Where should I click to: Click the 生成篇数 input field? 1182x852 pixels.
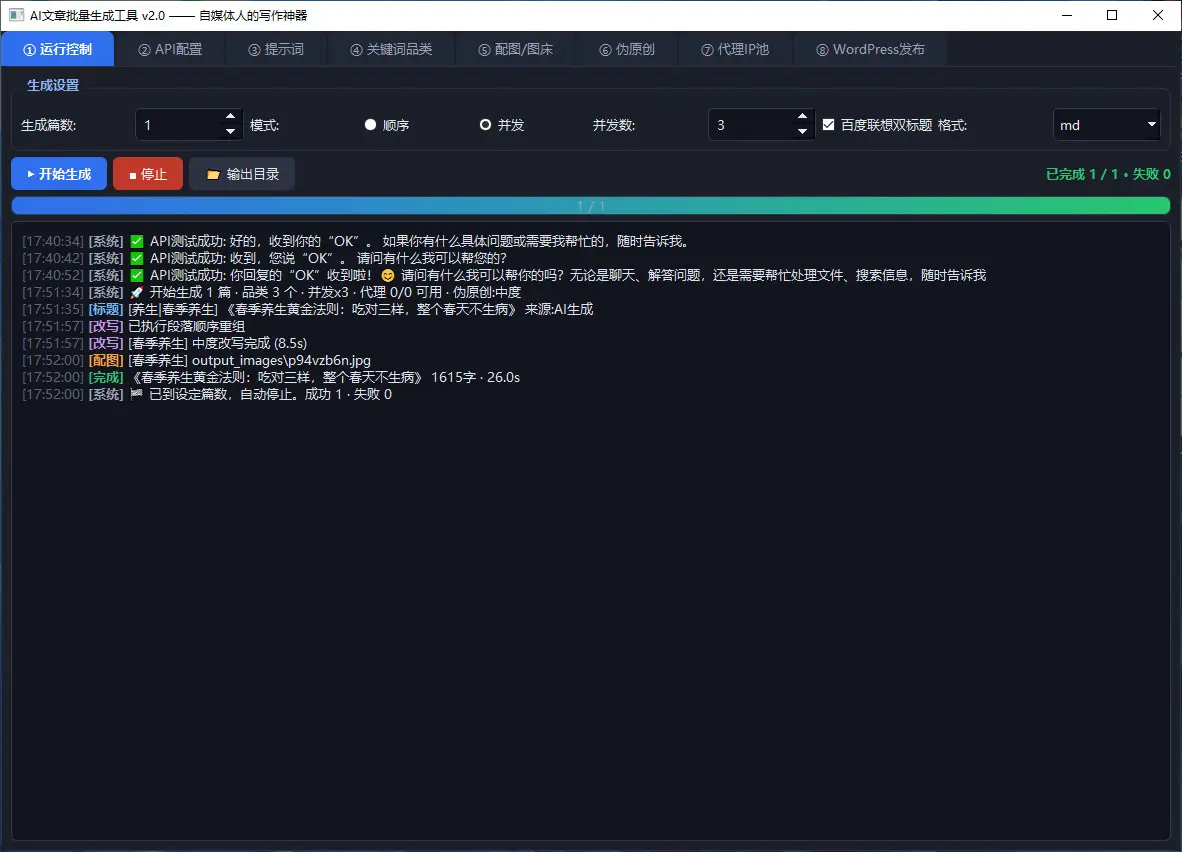(189, 125)
